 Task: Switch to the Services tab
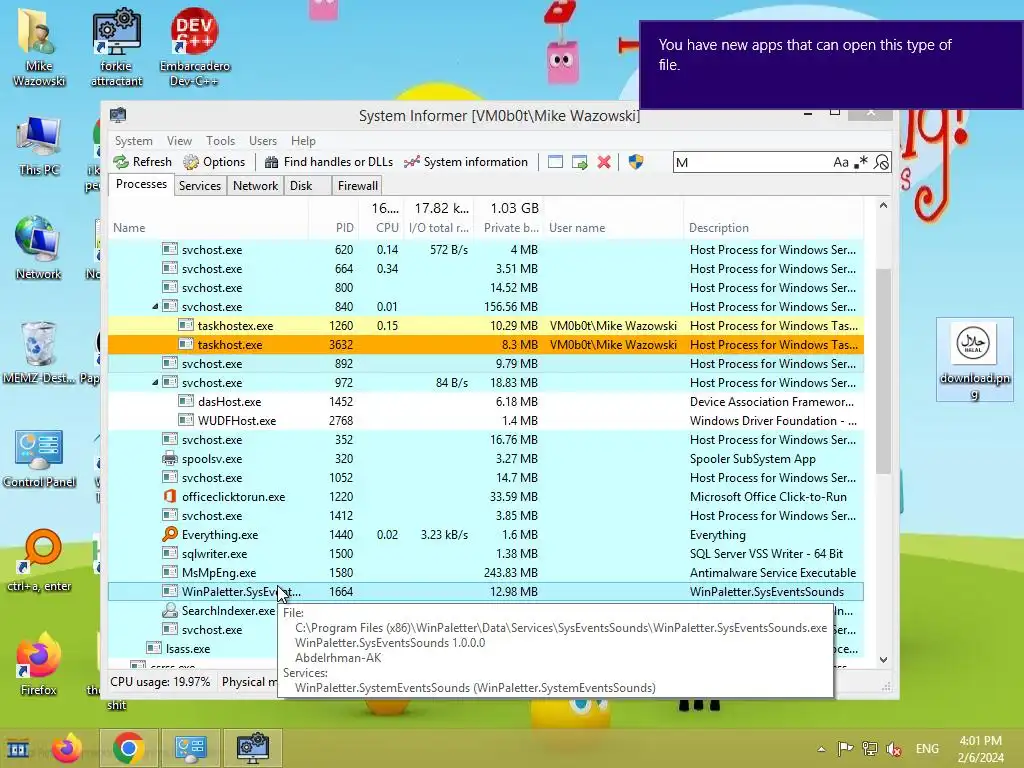coord(200,185)
